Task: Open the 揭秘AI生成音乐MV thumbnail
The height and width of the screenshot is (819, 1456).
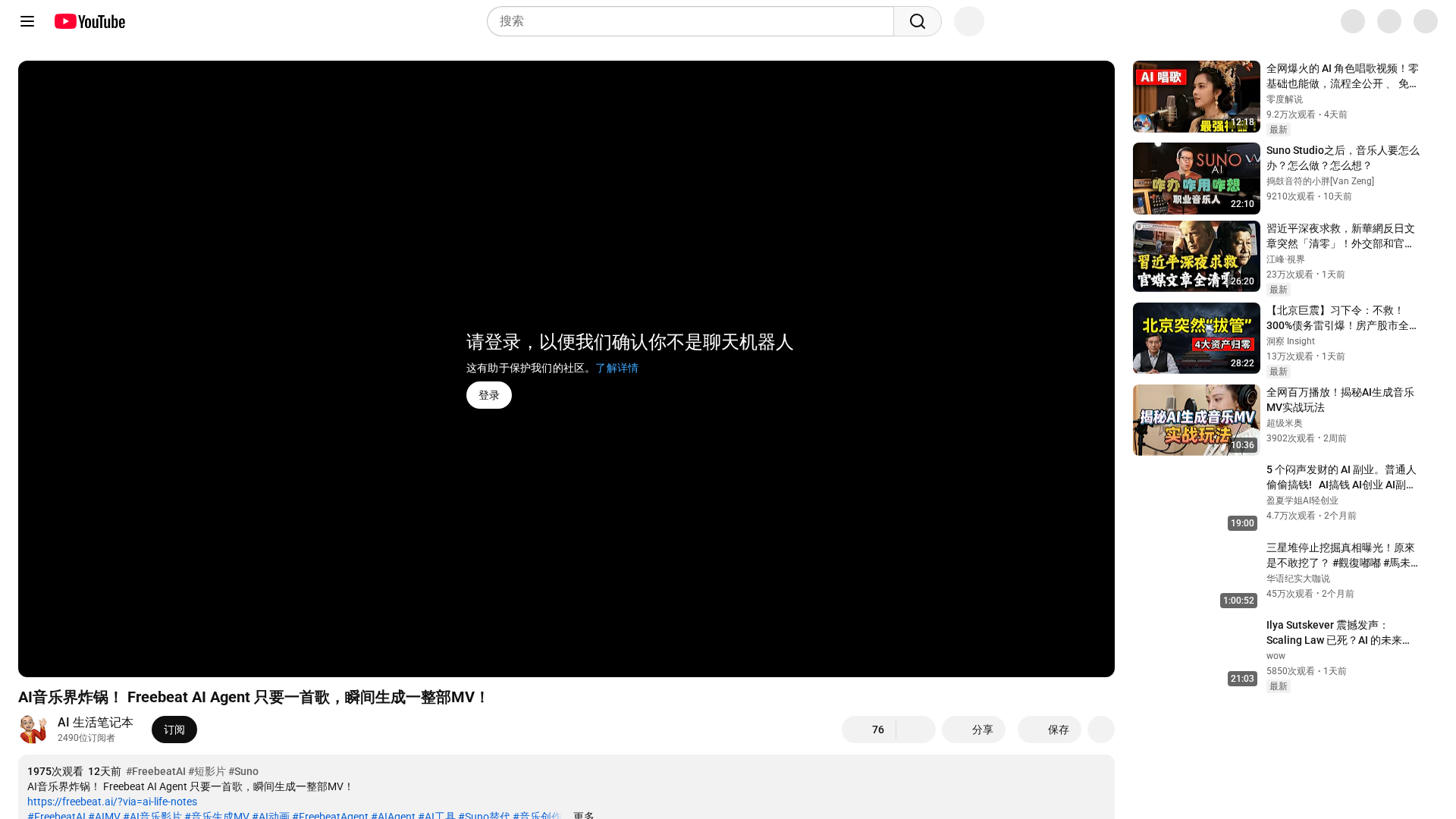Action: point(1196,420)
